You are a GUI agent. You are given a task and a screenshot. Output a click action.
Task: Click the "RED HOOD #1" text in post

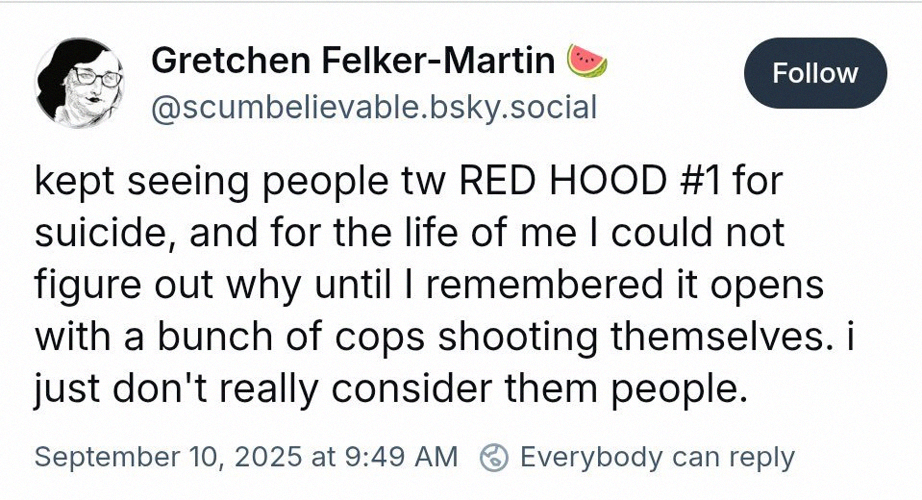point(590,181)
